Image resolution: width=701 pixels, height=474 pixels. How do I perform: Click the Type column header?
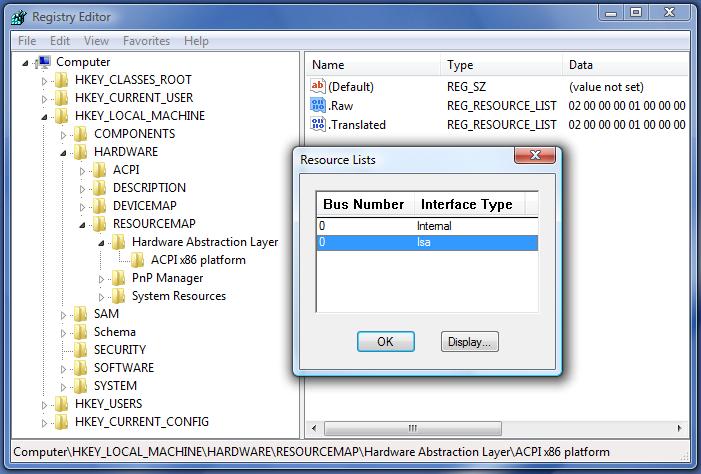pos(502,65)
